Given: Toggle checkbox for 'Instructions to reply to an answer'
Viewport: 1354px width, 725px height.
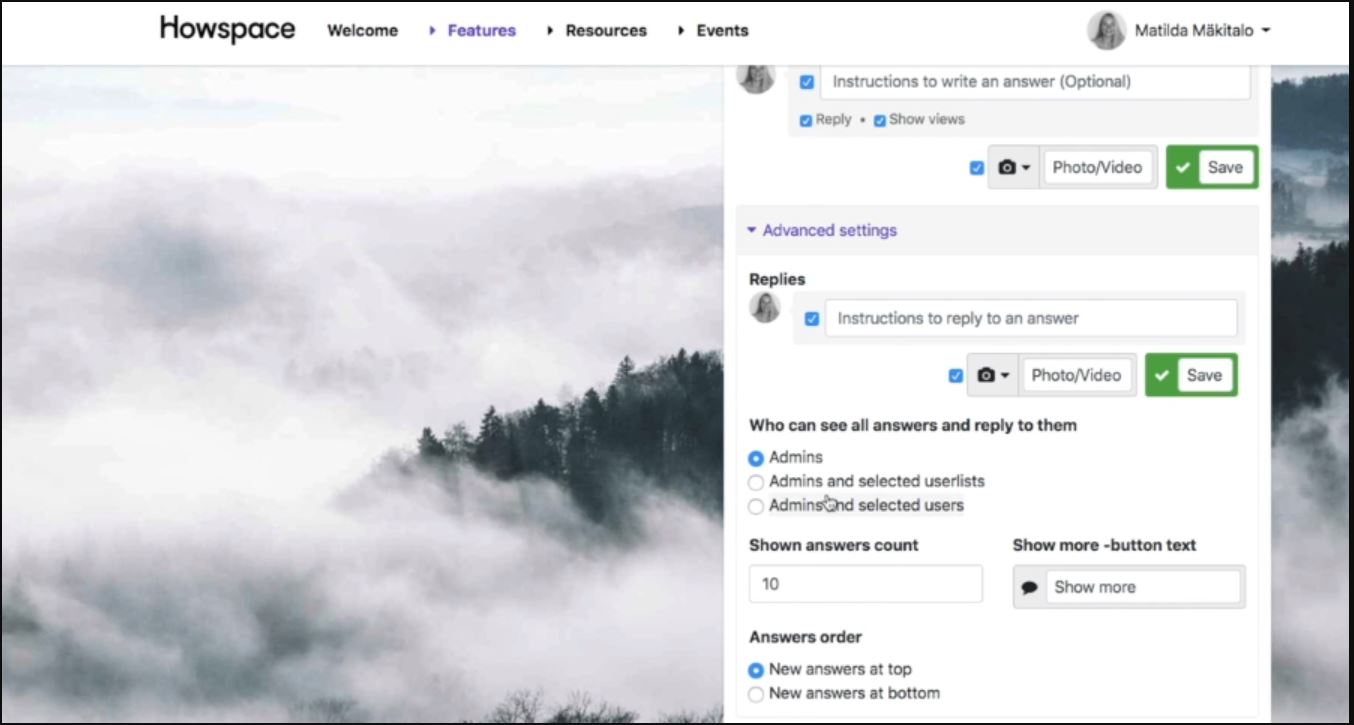Looking at the screenshot, I should click(812, 319).
